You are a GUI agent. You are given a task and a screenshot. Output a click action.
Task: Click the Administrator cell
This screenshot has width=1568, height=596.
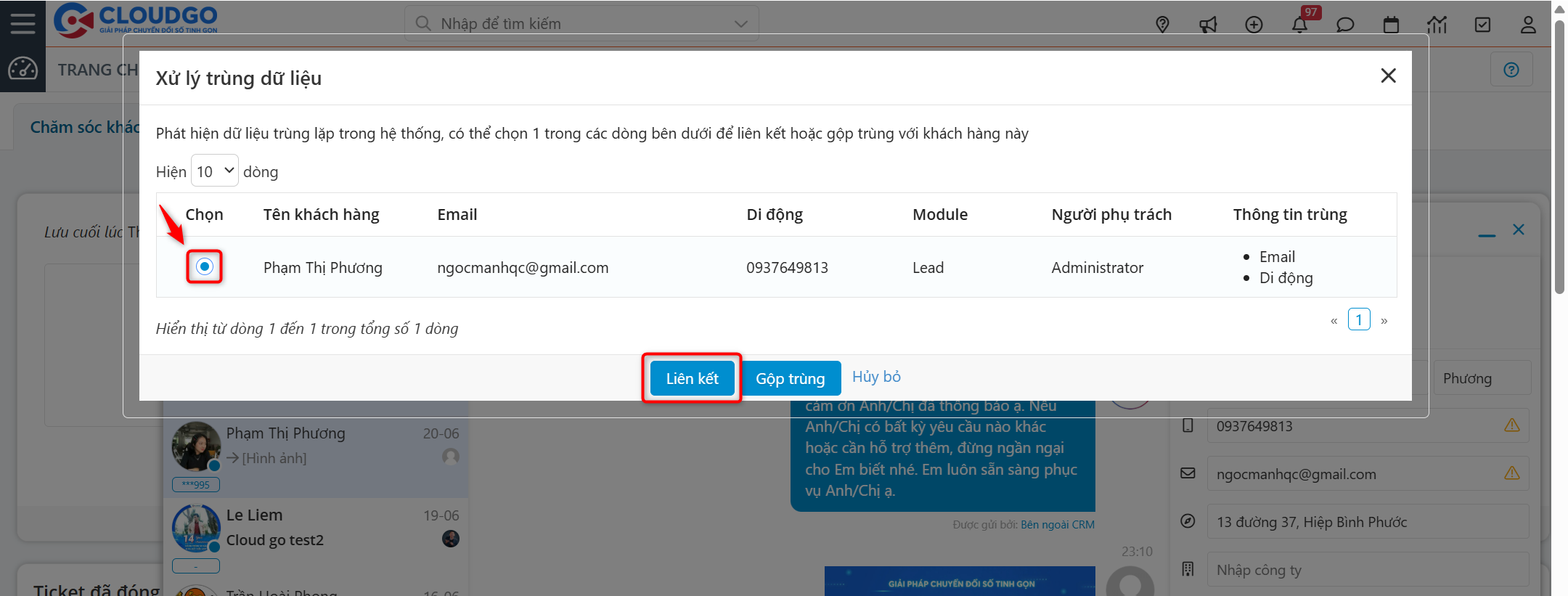[x=1097, y=267]
